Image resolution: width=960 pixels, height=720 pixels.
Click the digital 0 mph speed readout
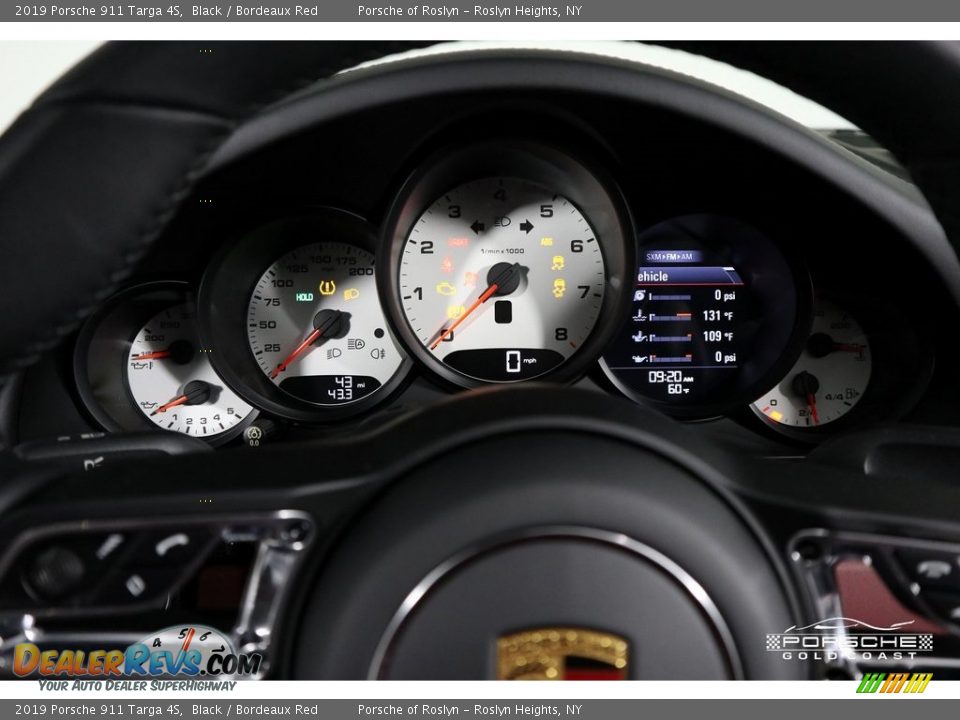[513, 362]
